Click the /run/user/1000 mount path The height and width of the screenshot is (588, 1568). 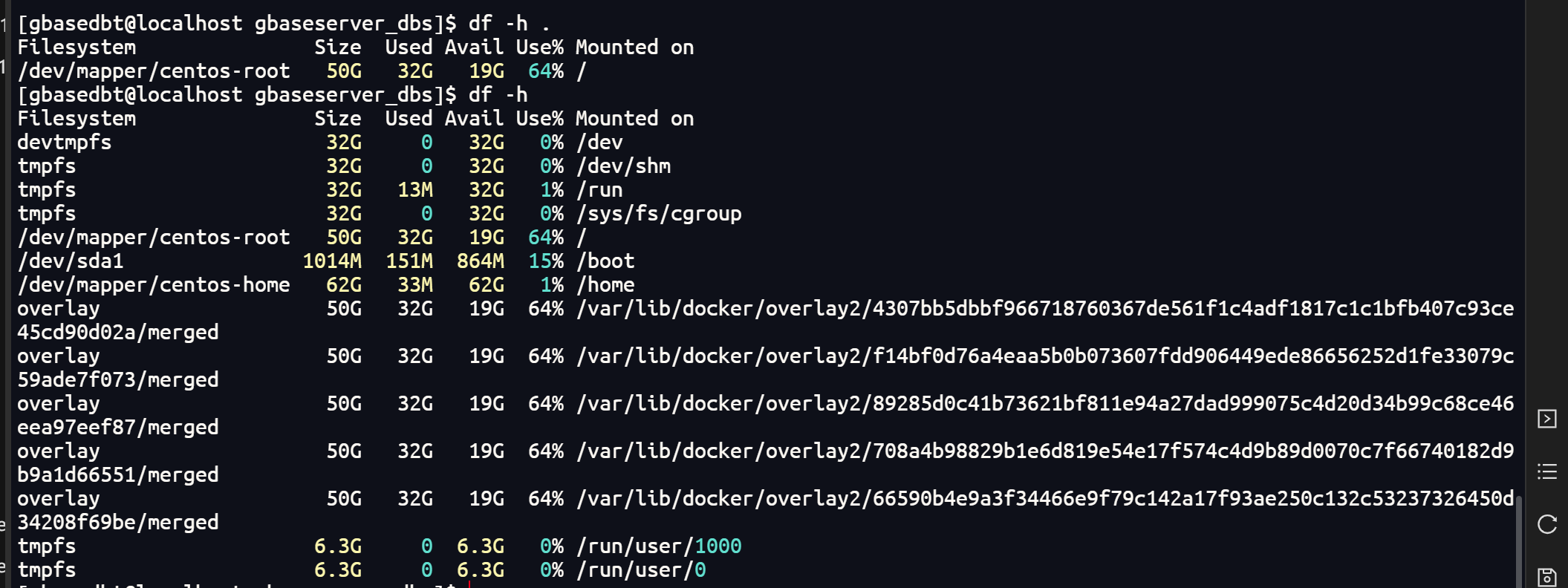[659, 546]
